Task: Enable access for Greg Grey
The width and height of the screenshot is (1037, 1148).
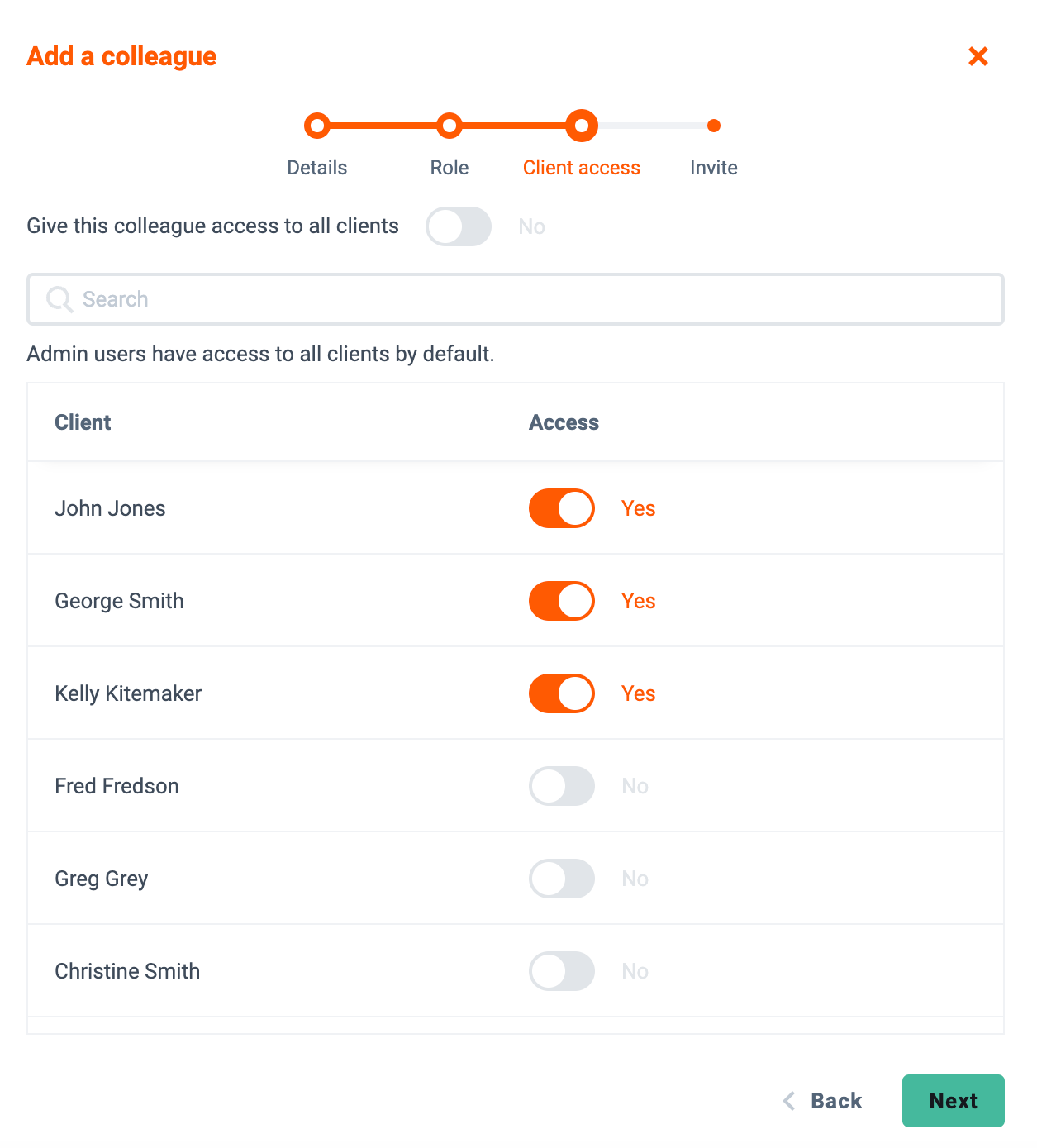Action: pyautogui.click(x=562, y=879)
